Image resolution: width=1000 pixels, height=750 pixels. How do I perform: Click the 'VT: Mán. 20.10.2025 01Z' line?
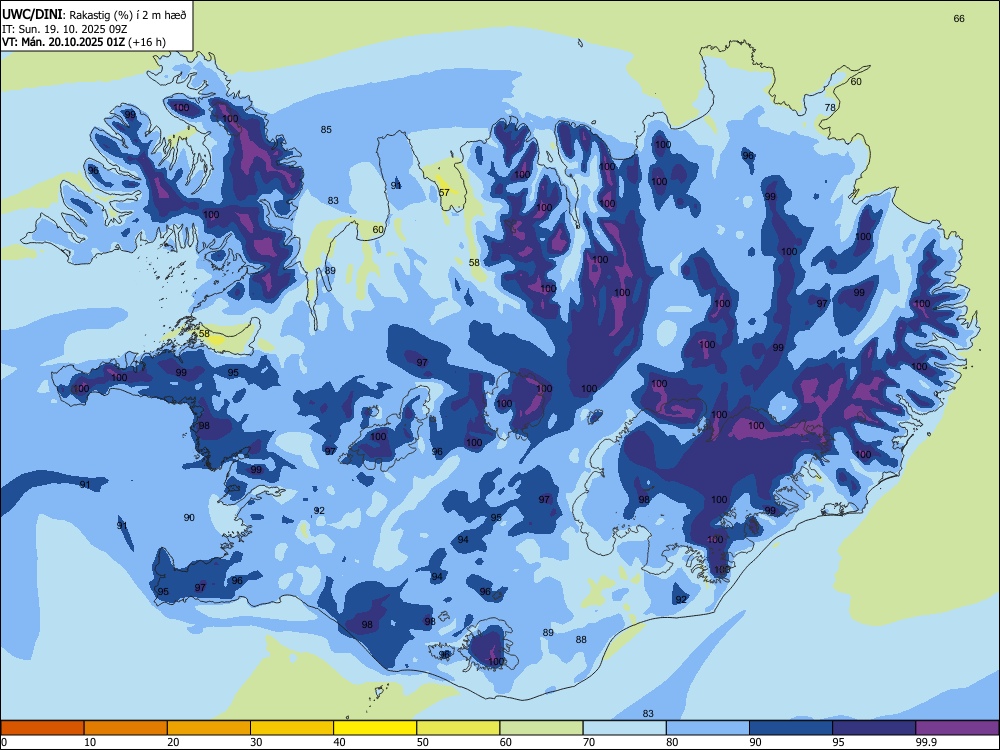63,42
